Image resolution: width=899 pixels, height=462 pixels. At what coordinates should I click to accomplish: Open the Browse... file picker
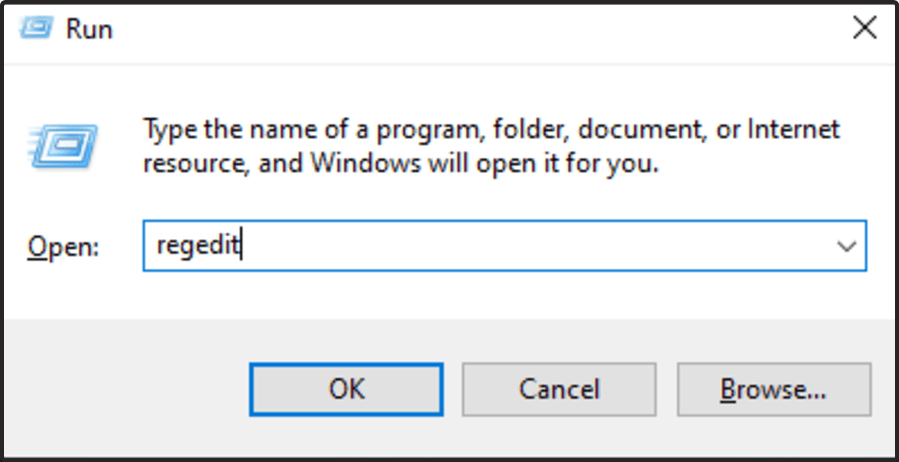point(773,388)
